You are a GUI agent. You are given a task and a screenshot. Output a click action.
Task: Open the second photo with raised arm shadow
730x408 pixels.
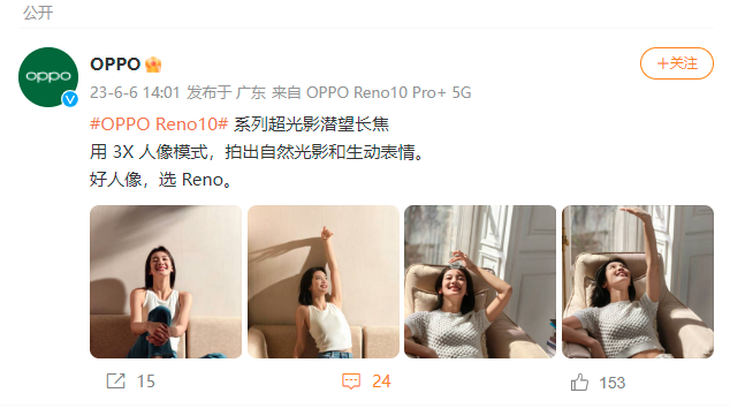click(x=323, y=281)
